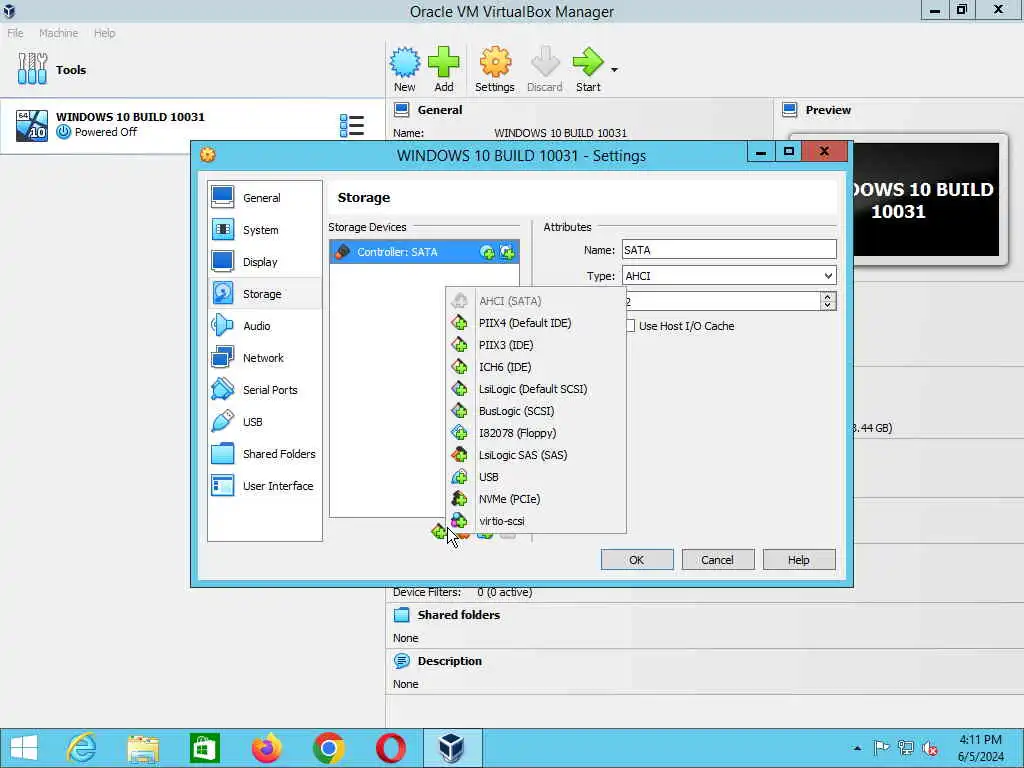This screenshot has height=768, width=1024.
Task: Choose virtio-scsi controller
Action: pos(536,521)
